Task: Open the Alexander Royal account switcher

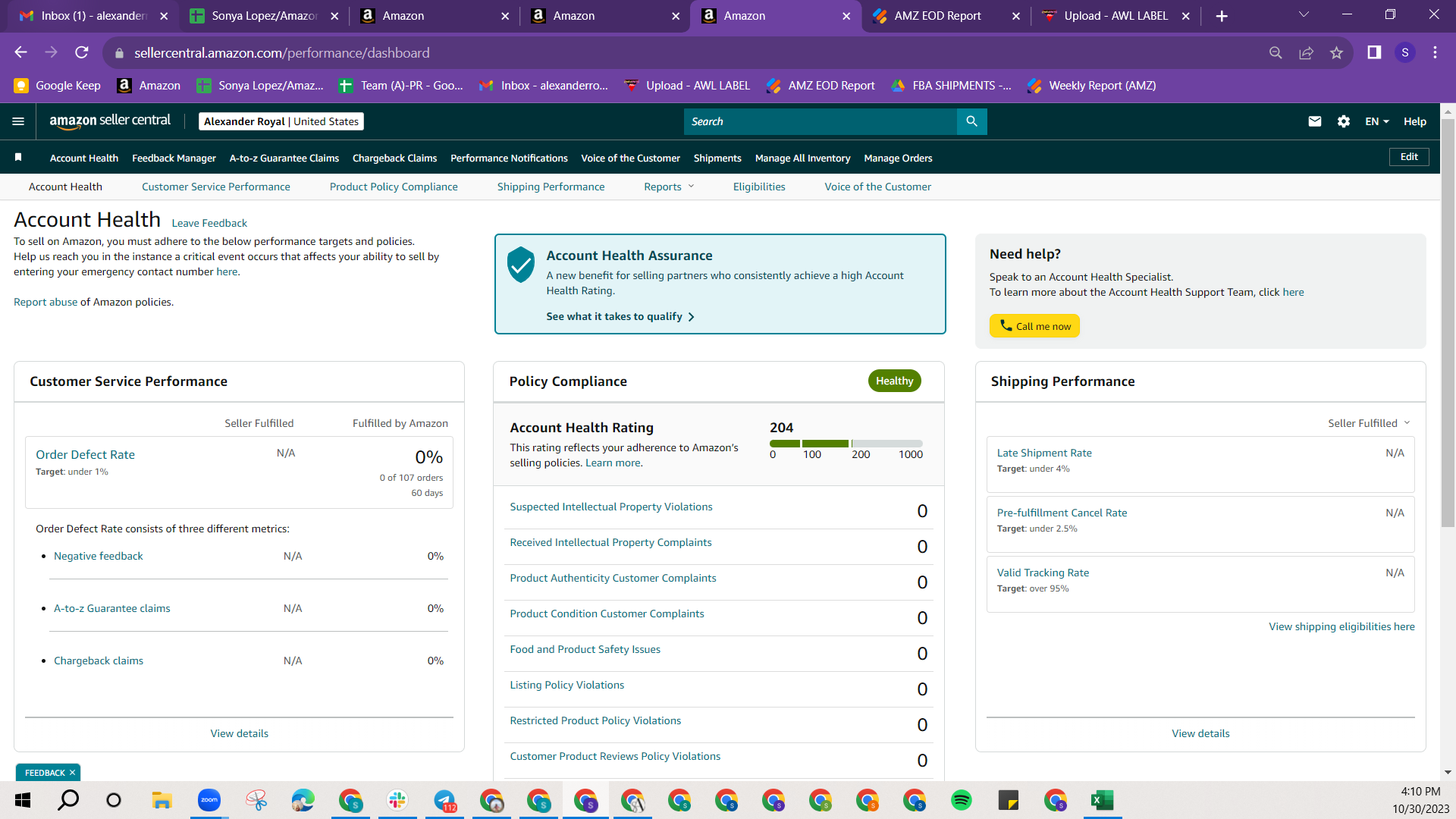Action: (x=281, y=121)
